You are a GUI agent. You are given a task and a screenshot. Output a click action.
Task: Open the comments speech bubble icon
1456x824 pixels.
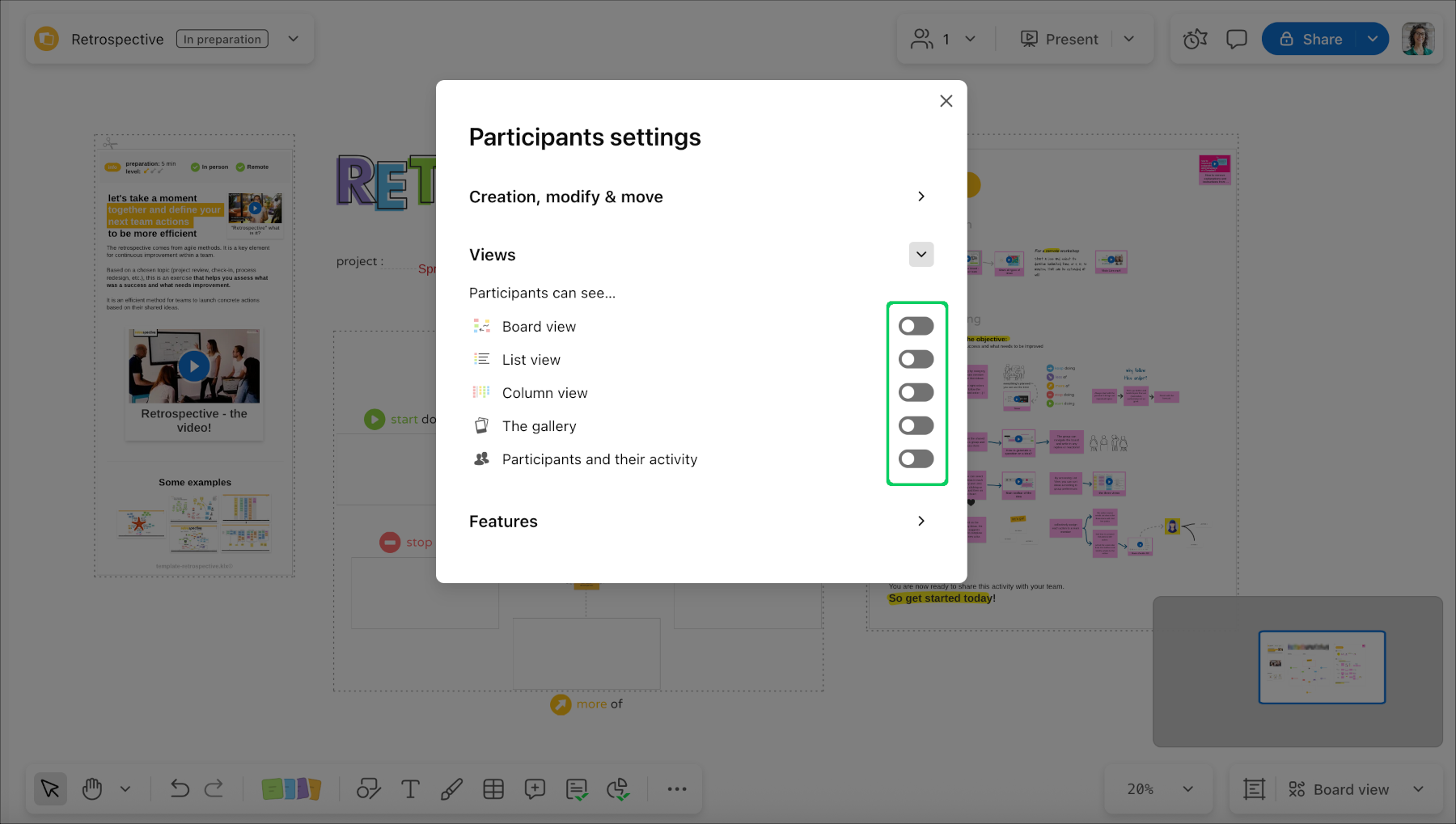point(1236,39)
